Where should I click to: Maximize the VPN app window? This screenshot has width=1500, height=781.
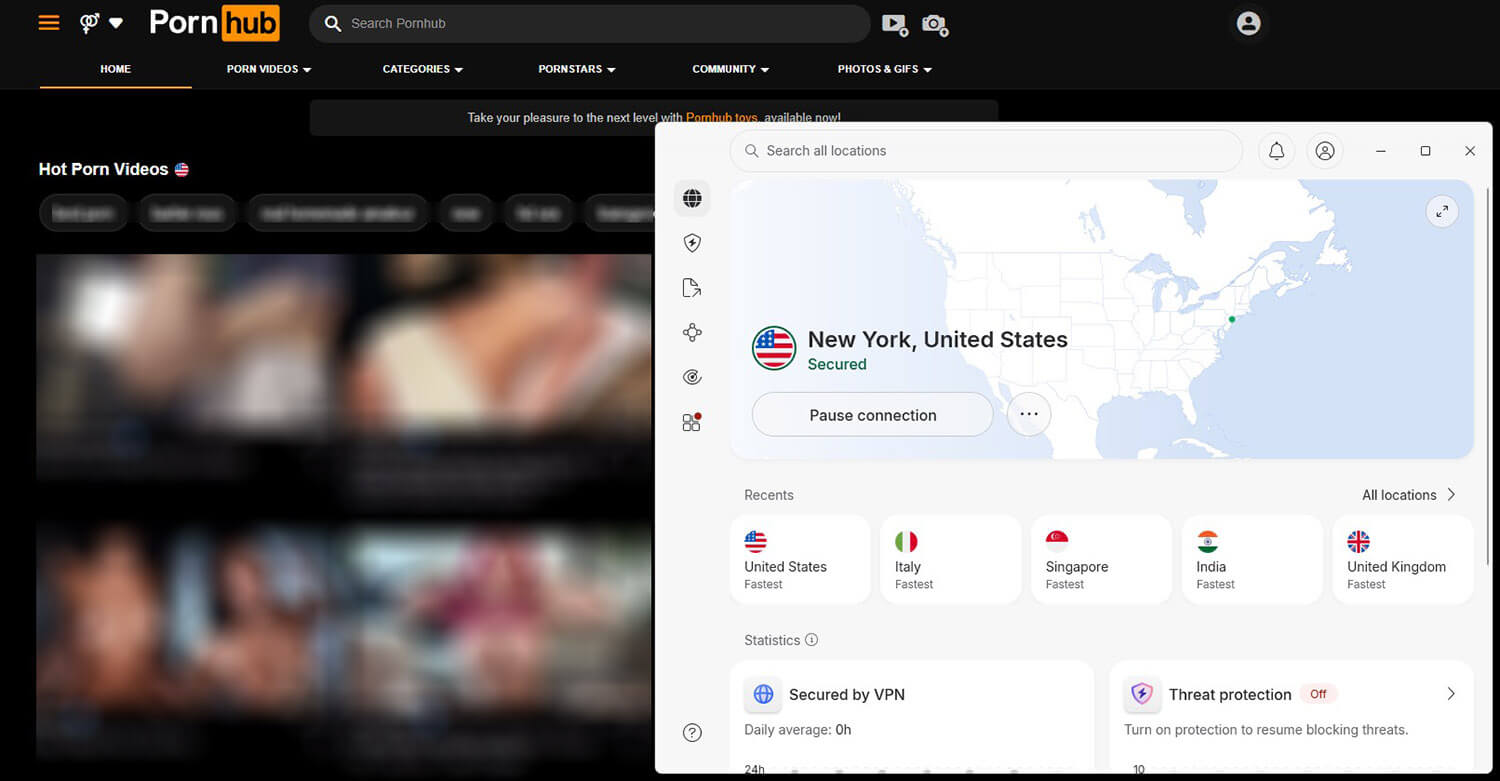(1425, 151)
